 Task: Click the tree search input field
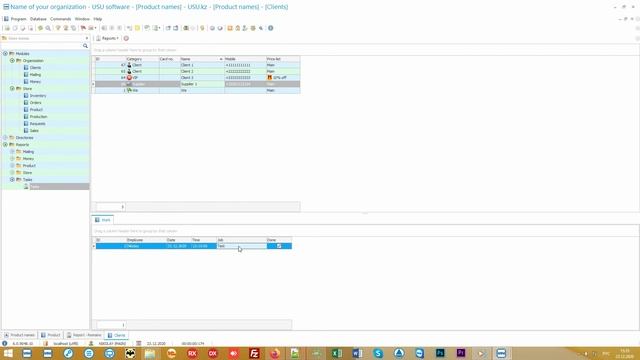(x=41, y=46)
